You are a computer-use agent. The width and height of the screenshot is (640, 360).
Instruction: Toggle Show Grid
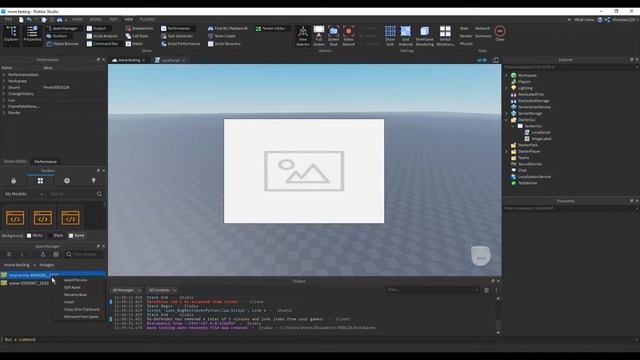390,36
